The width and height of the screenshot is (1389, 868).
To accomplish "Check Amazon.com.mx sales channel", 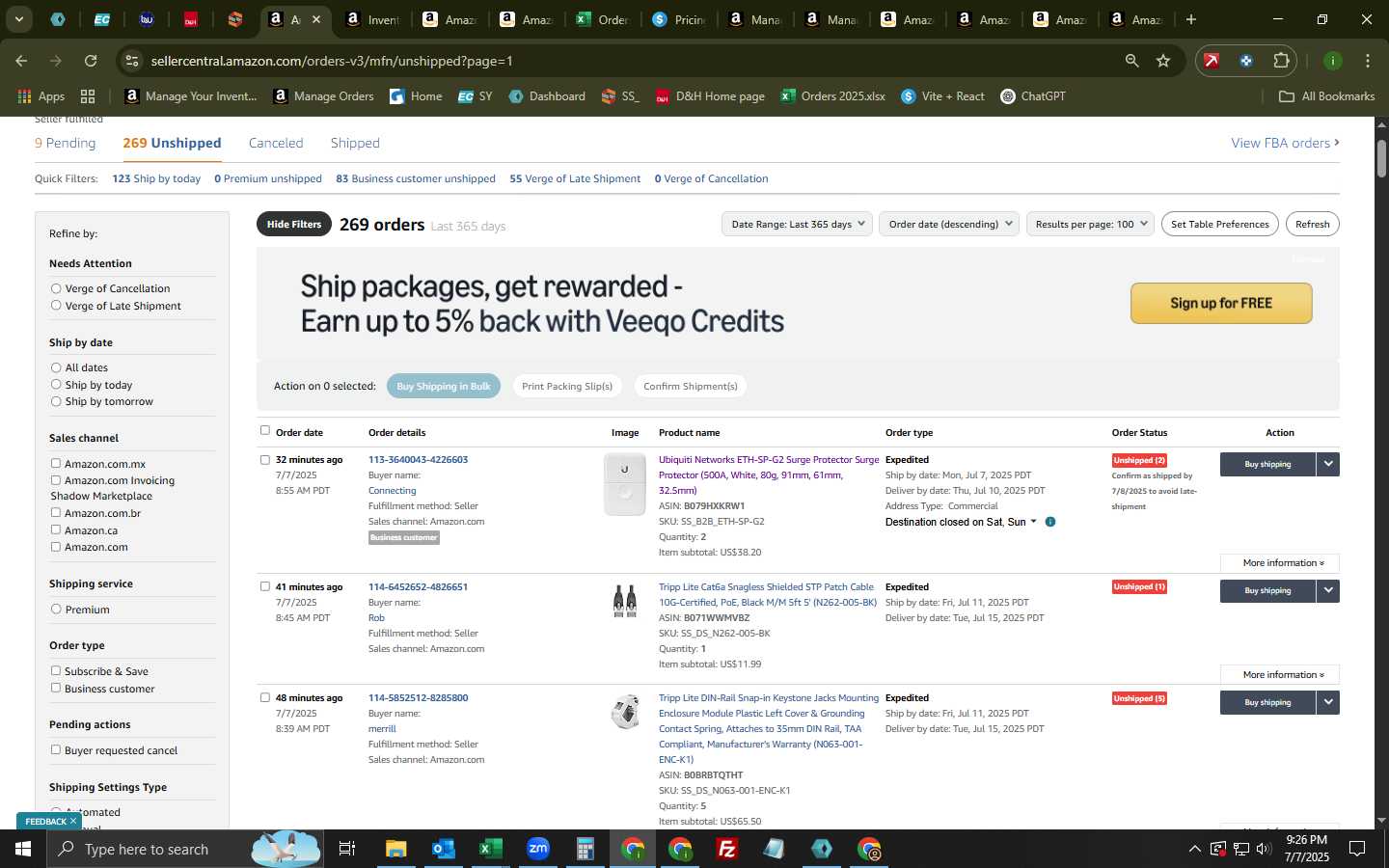I will click(56, 464).
